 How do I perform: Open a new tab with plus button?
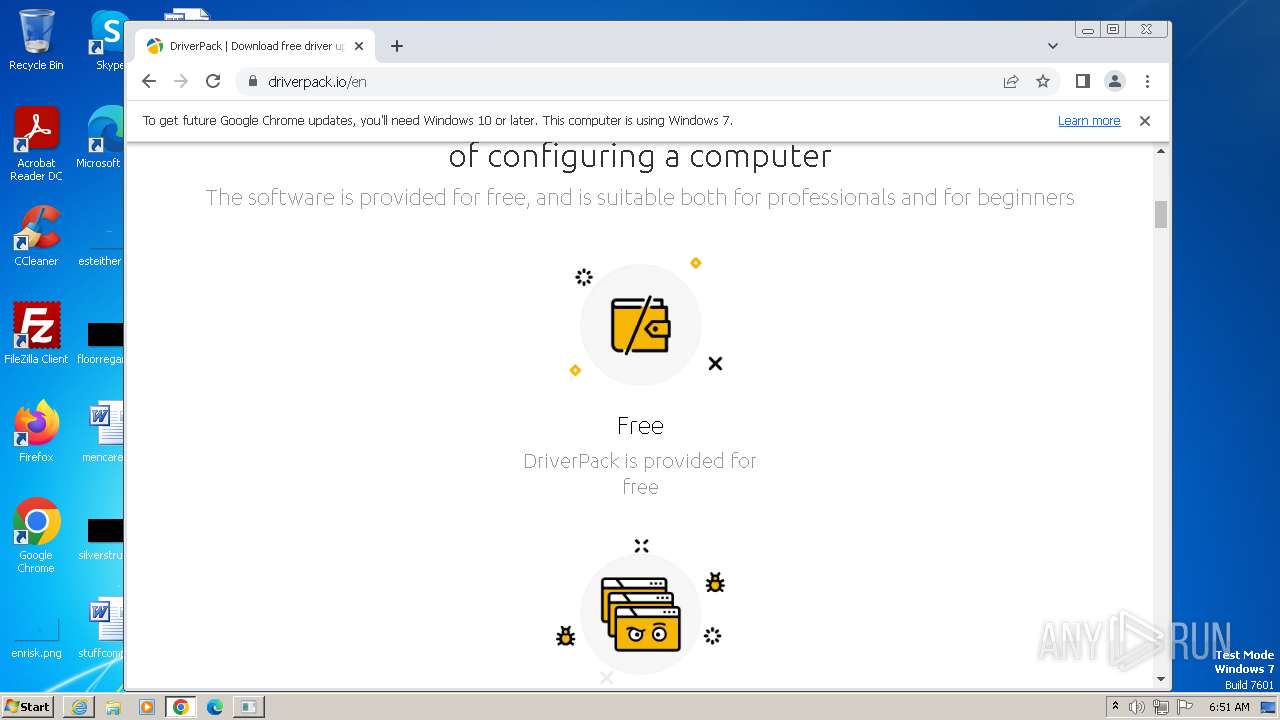coord(397,46)
